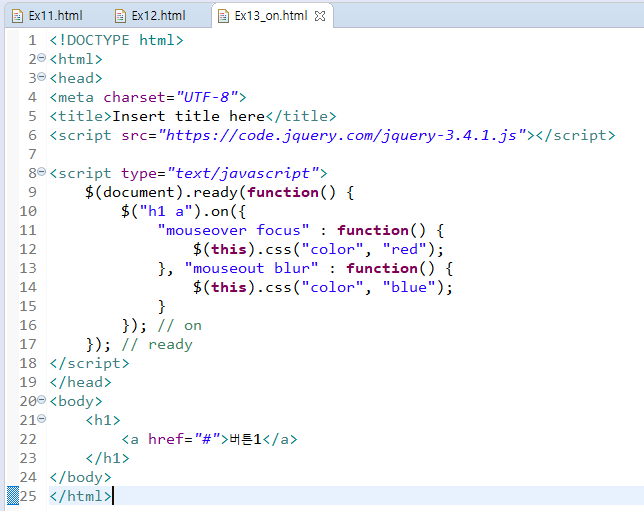
Task: Click the "blue" color string on line 14
Action: tap(409, 287)
